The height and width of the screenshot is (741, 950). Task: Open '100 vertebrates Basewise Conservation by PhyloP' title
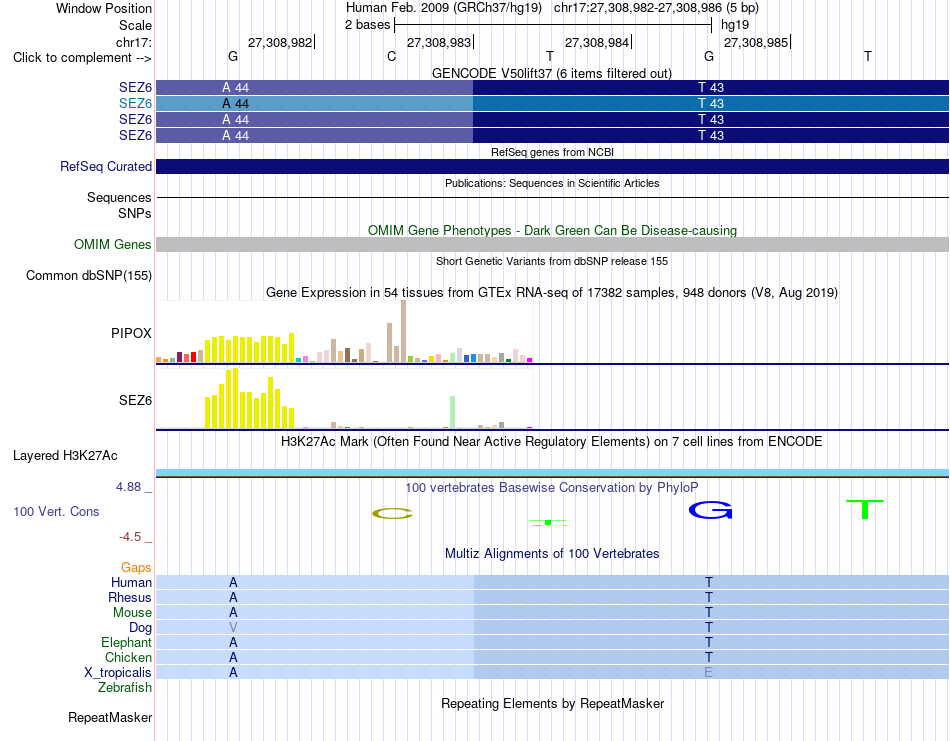(551, 488)
